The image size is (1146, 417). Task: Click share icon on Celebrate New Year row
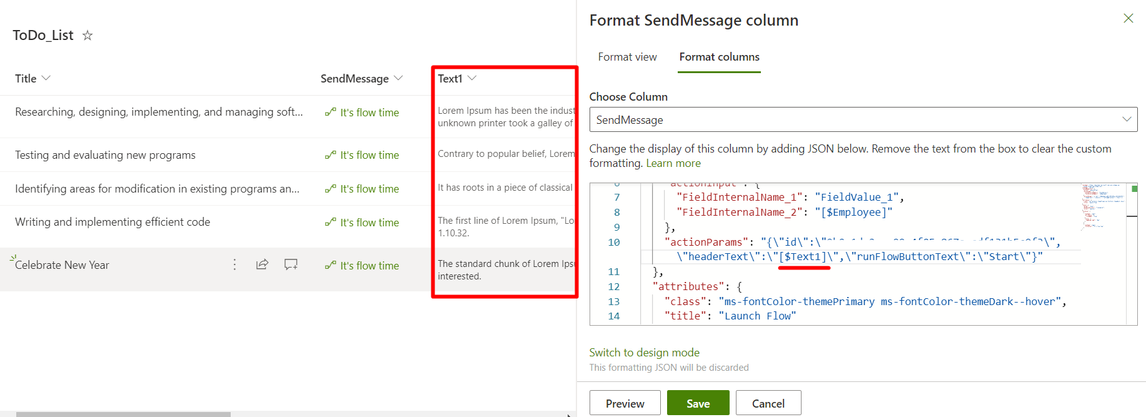(x=262, y=265)
